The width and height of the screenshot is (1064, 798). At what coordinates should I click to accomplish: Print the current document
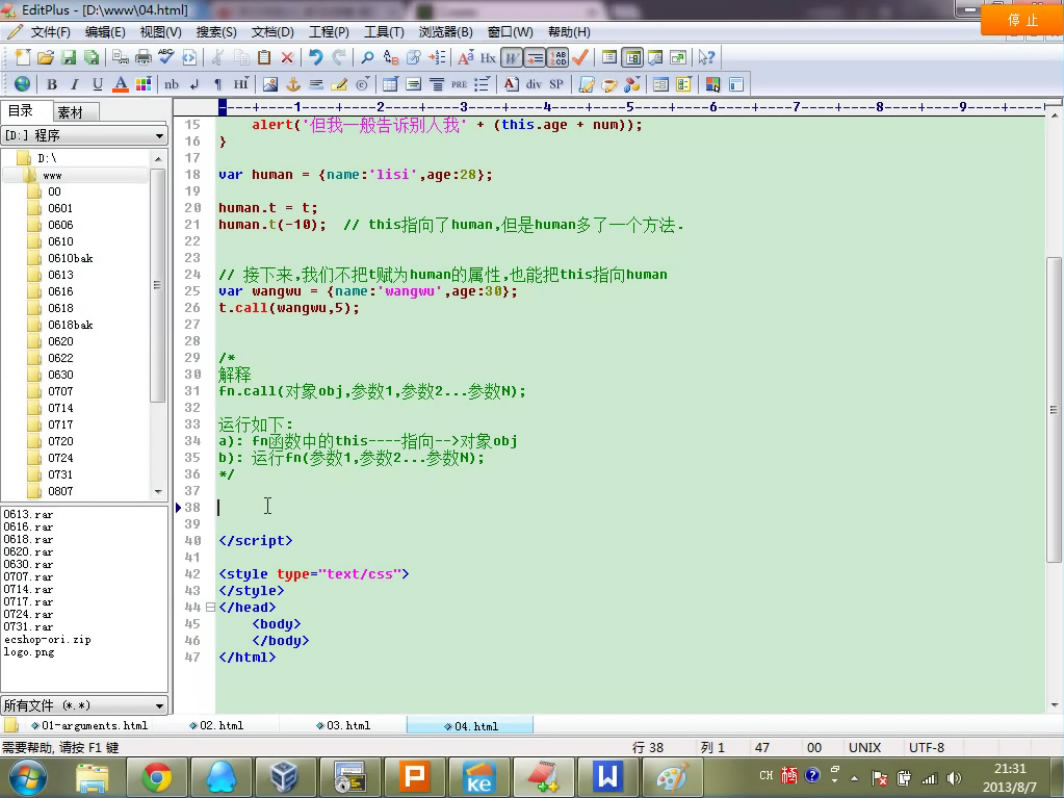pos(143,58)
